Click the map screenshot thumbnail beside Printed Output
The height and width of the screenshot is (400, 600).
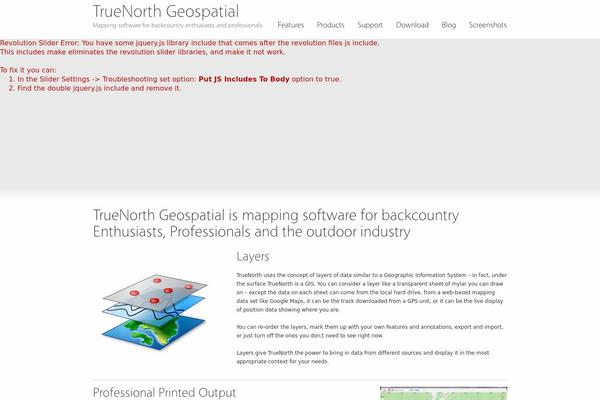443,393
